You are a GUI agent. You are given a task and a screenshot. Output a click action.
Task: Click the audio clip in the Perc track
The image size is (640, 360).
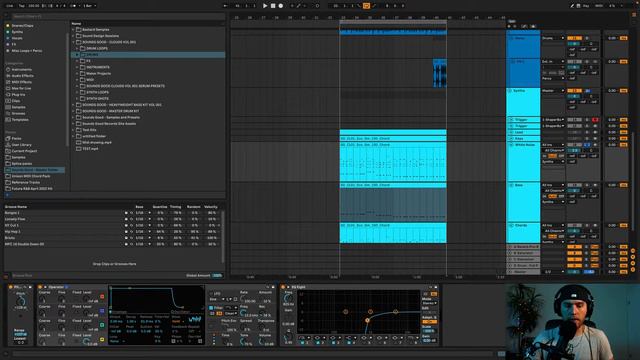(x=440, y=73)
